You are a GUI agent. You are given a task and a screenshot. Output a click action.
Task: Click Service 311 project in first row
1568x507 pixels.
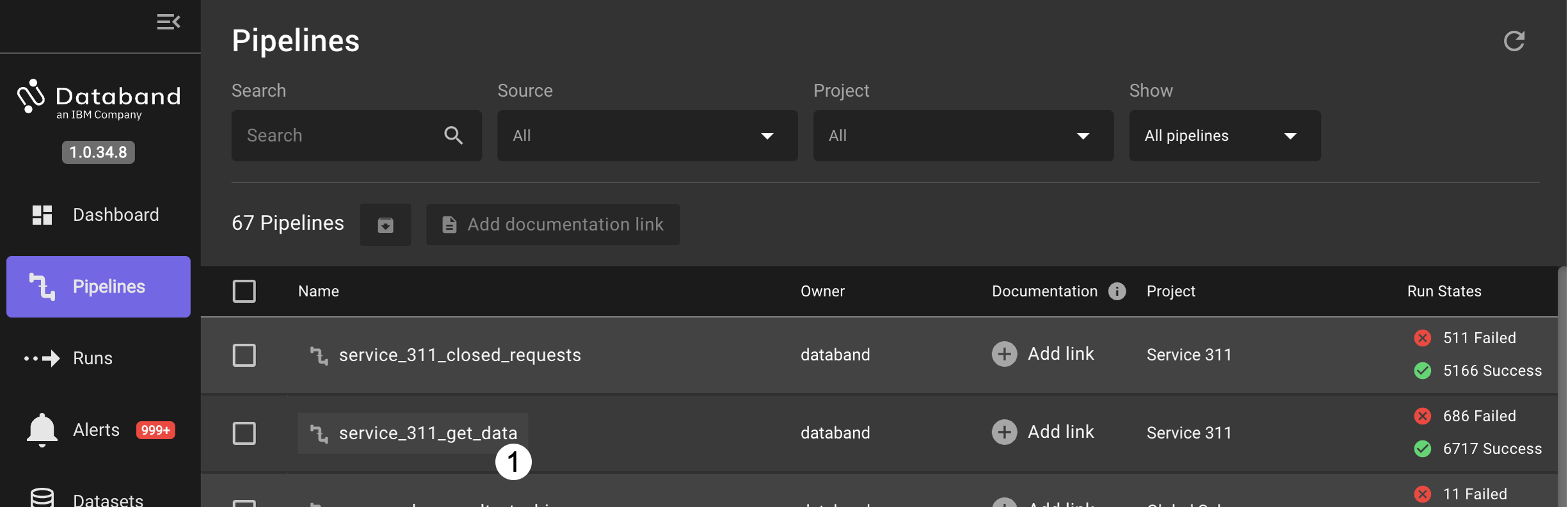click(x=1189, y=355)
